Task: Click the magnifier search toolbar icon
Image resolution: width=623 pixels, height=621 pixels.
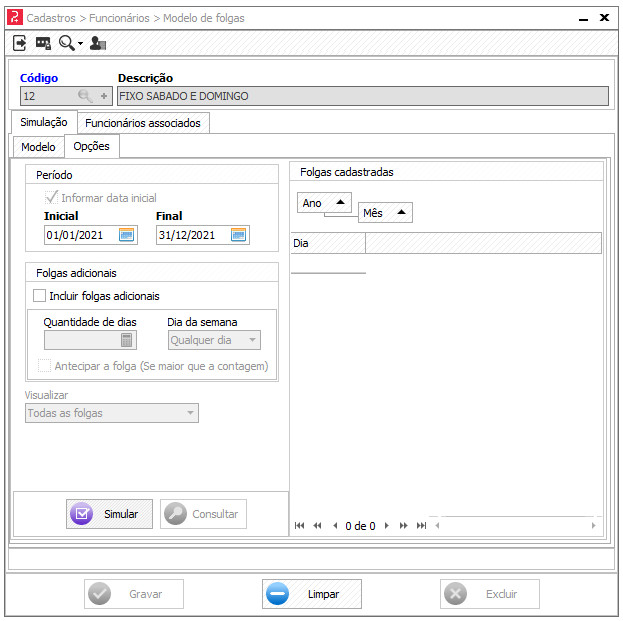Action: [x=66, y=43]
